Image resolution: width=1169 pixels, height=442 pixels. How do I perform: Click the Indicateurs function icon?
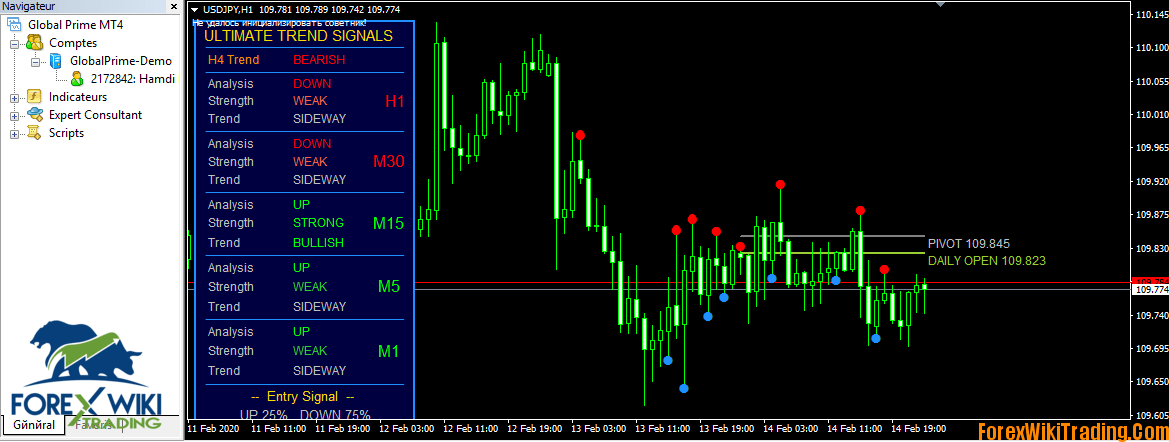pyautogui.click(x=34, y=97)
